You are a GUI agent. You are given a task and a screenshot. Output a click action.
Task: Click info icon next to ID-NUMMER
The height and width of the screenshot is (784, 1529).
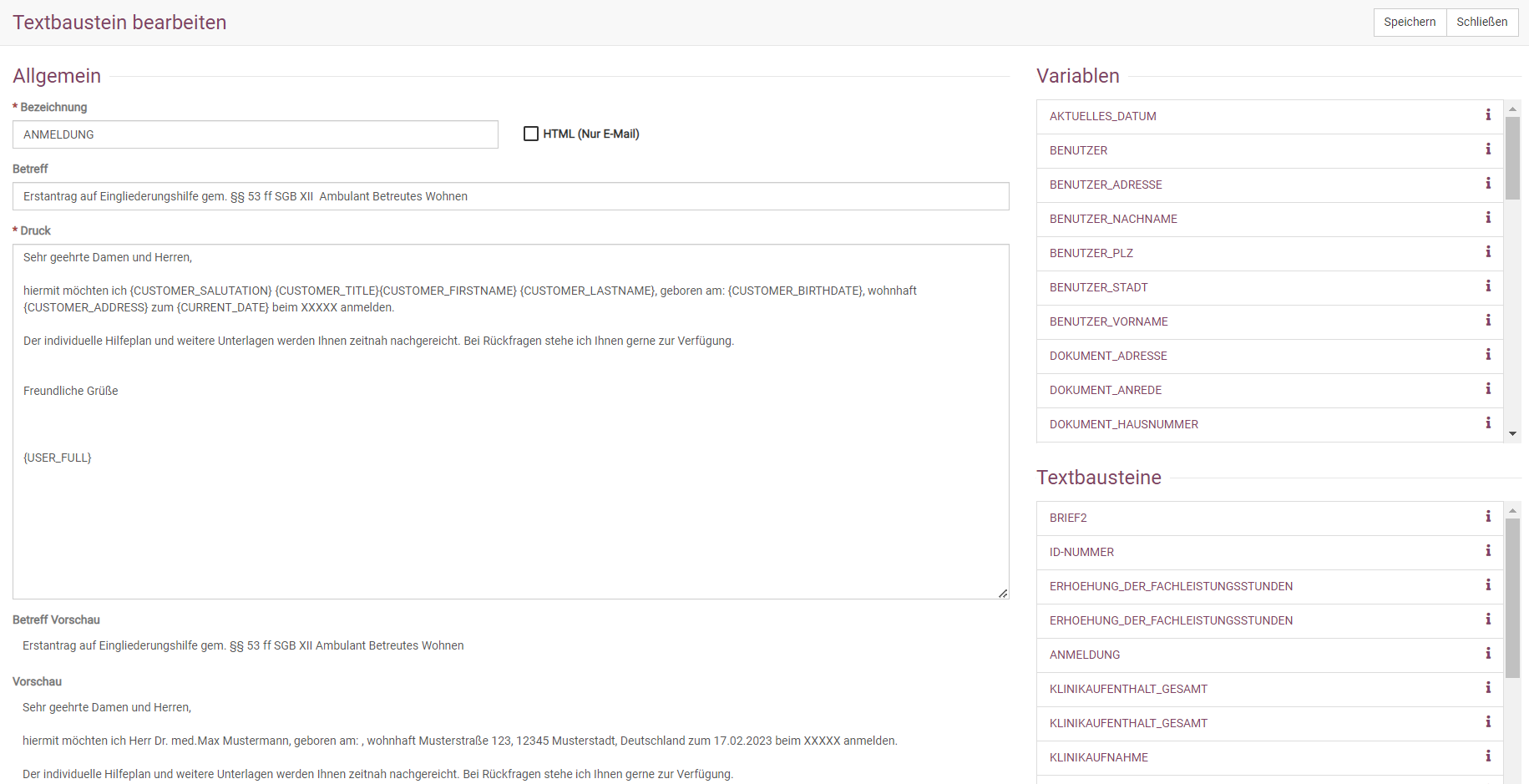click(x=1487, y=551)
